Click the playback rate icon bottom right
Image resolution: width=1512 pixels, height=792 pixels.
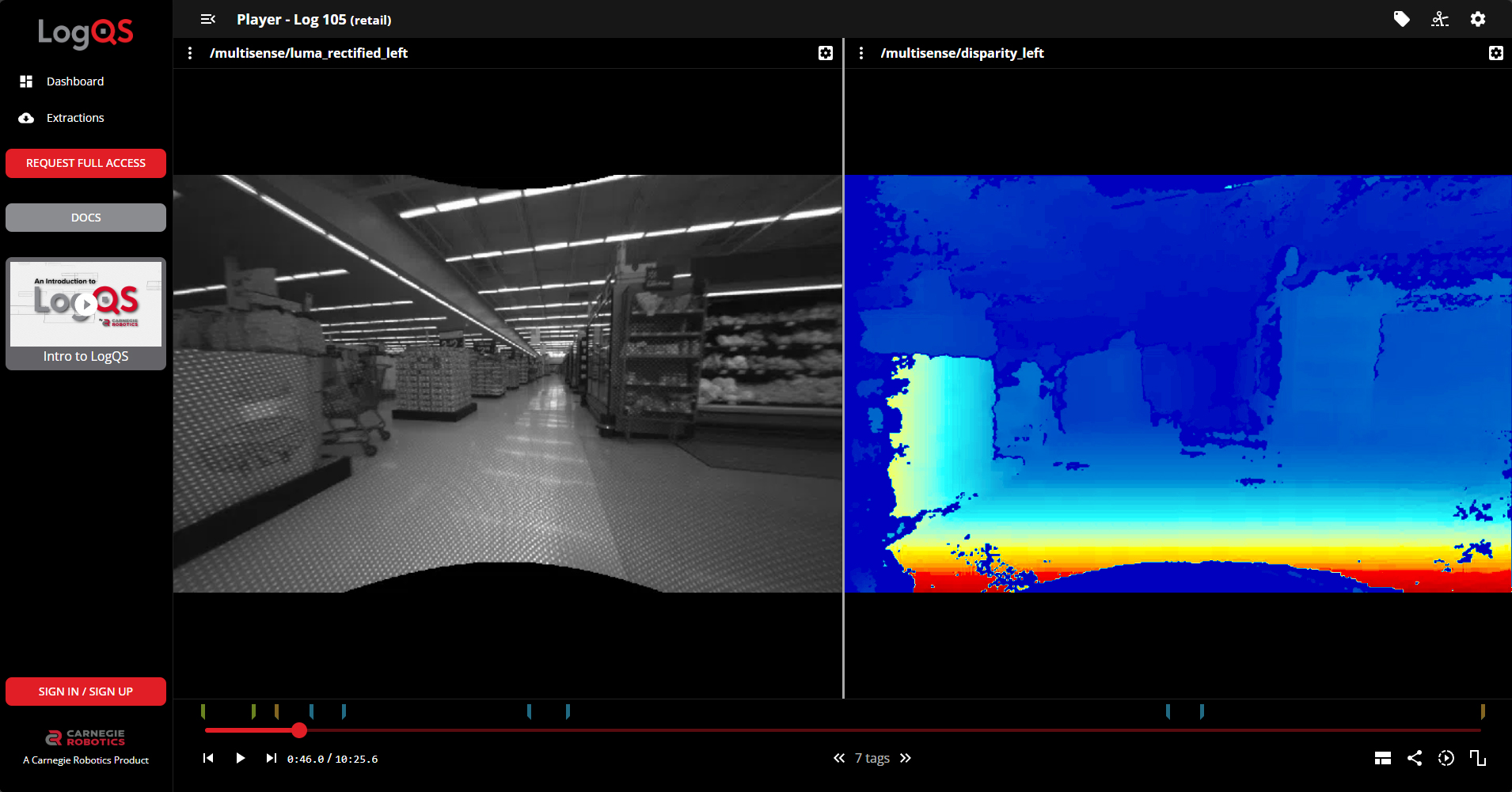[x=1446, y=758]
